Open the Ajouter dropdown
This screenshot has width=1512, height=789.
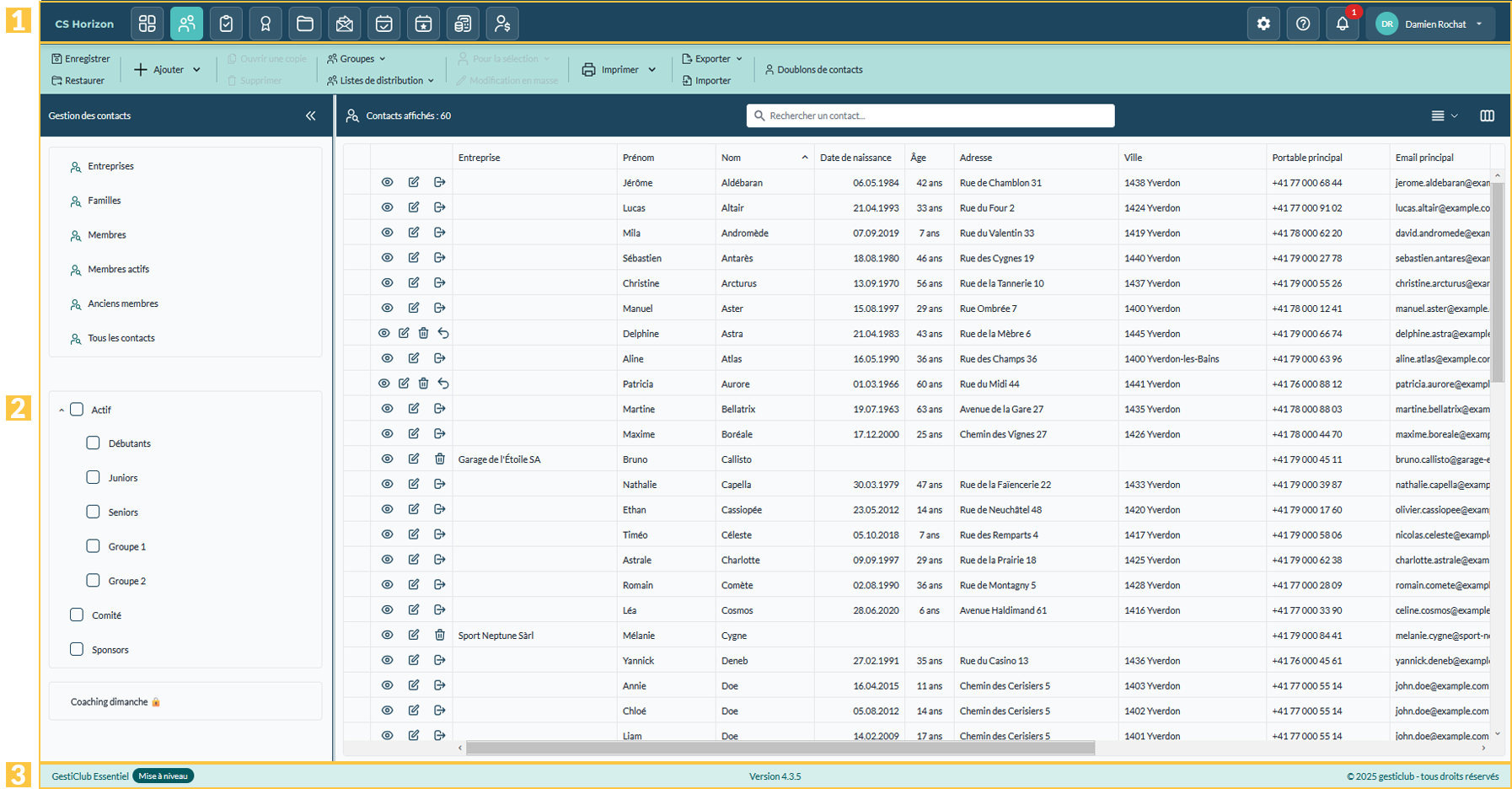pyautogui.click(x=167, y=69)
